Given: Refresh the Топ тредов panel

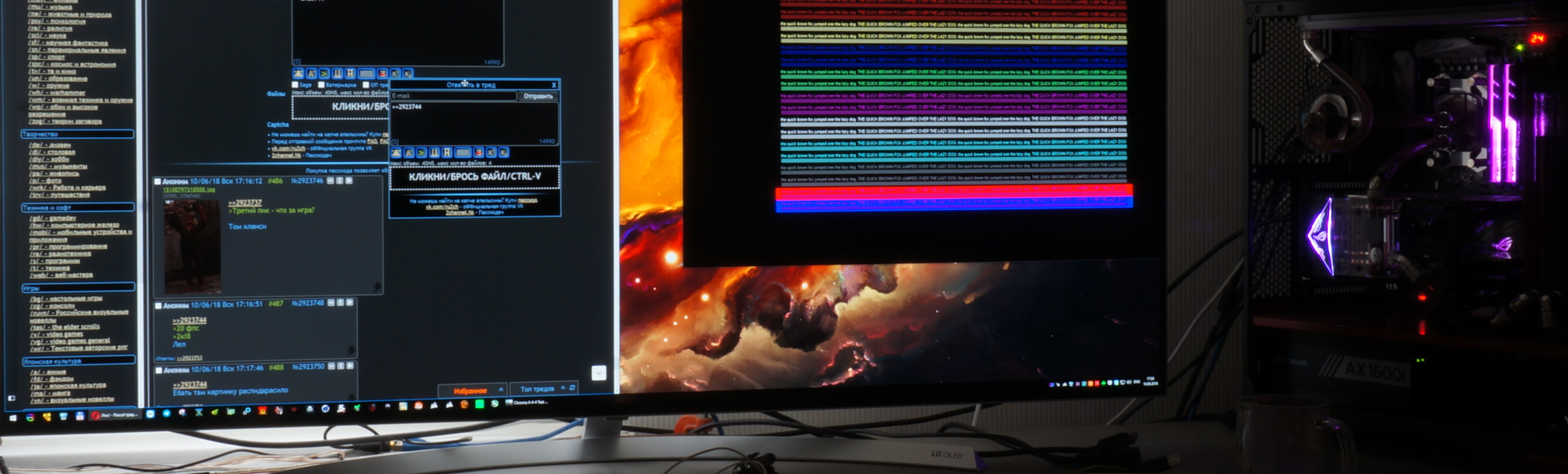Looking at the screenshot, I should click(x=572, y=388).
